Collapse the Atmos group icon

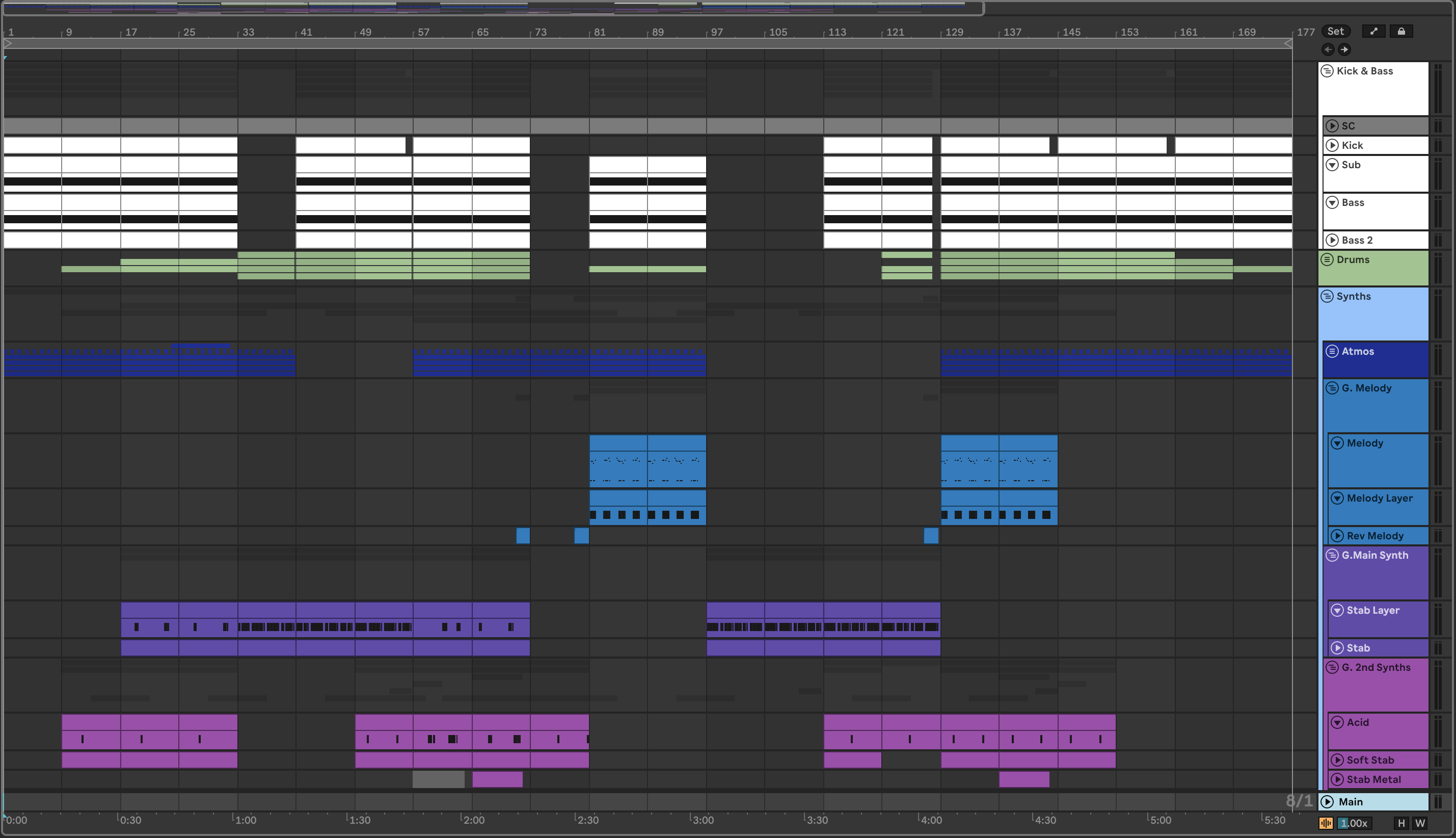(1332, 351)
